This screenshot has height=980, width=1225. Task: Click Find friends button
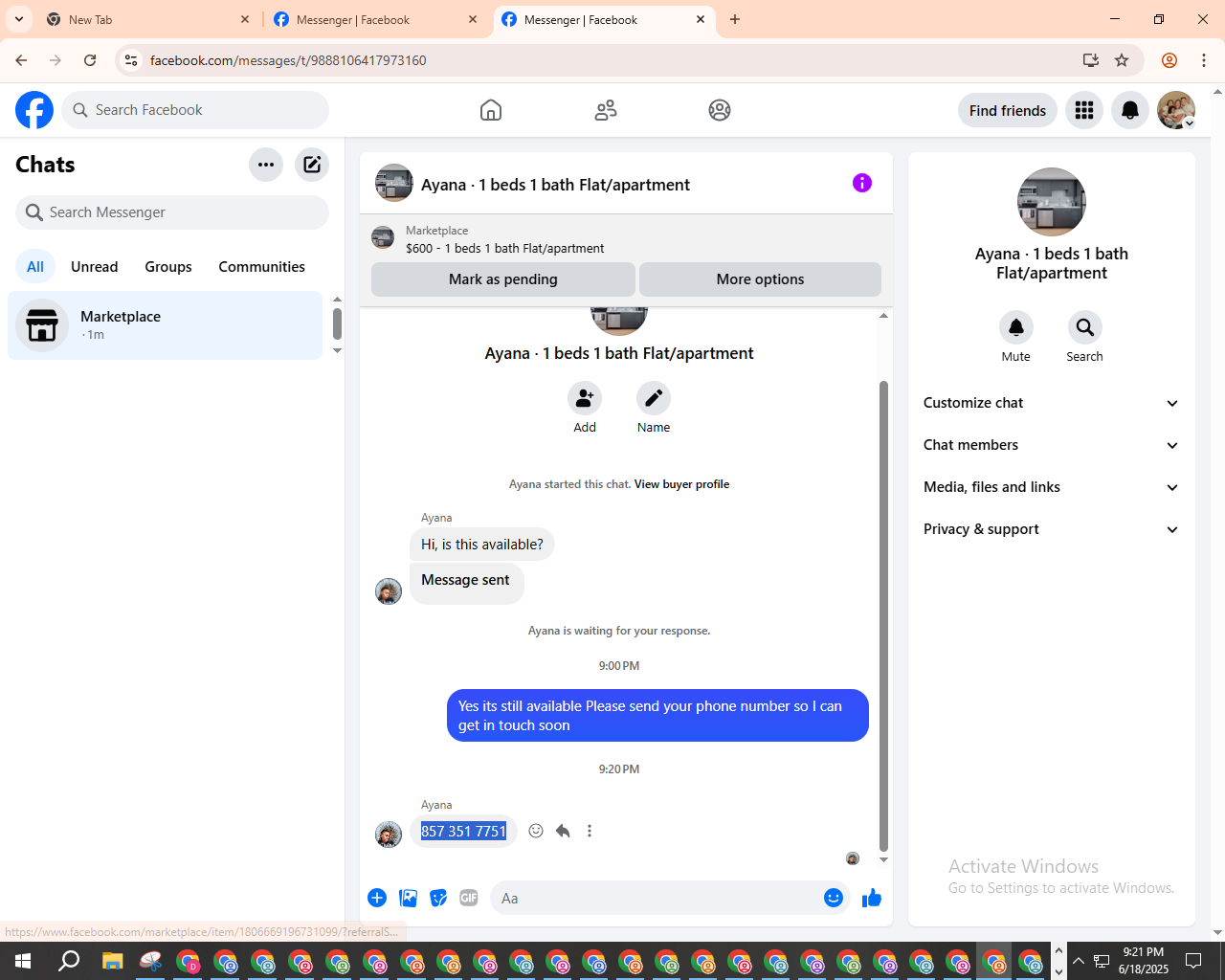(1008, 110)
